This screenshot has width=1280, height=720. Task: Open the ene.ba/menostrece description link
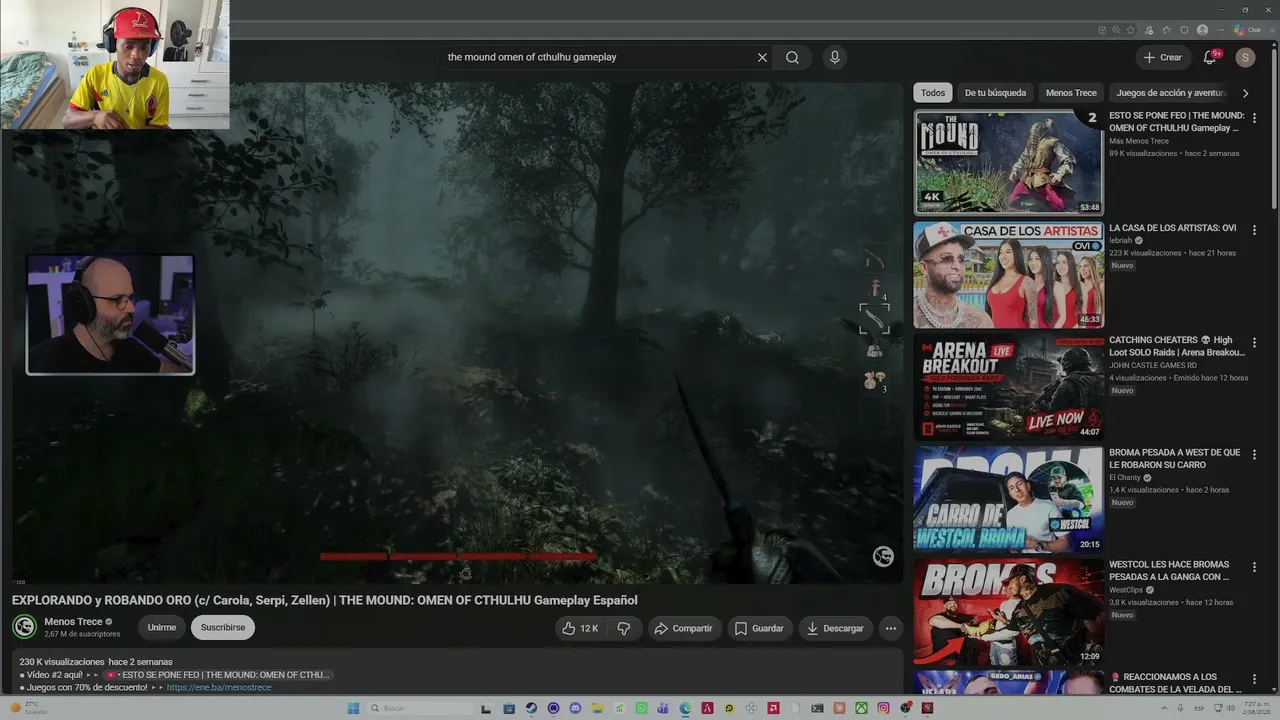pos(219,688)
